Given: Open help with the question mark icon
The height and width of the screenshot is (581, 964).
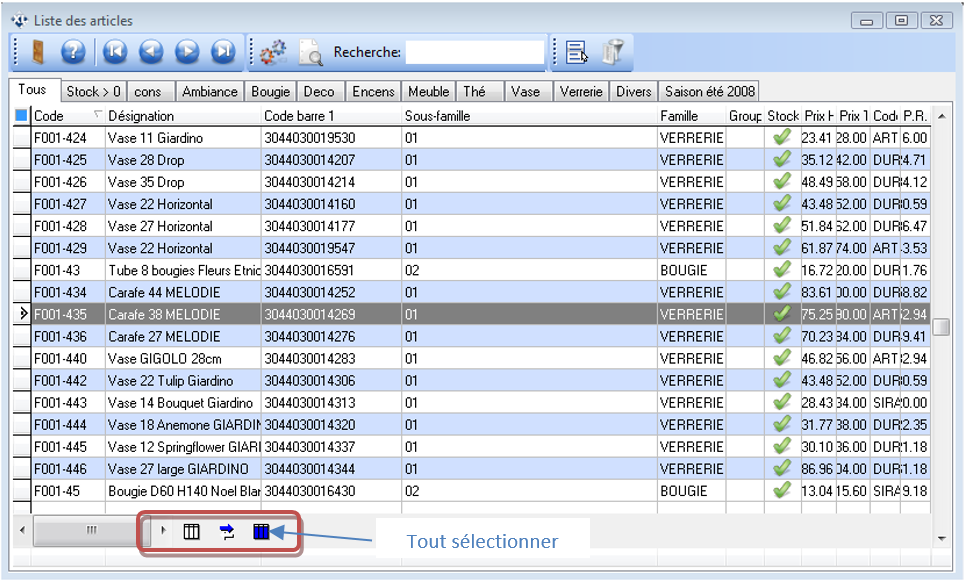Looking at the screenshot, I should point(73,52).
